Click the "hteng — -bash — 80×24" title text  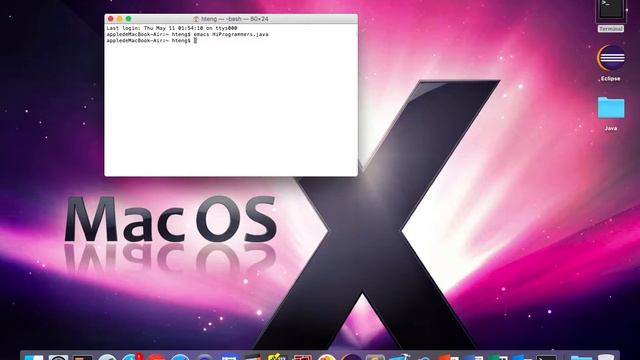coord(235,19)
